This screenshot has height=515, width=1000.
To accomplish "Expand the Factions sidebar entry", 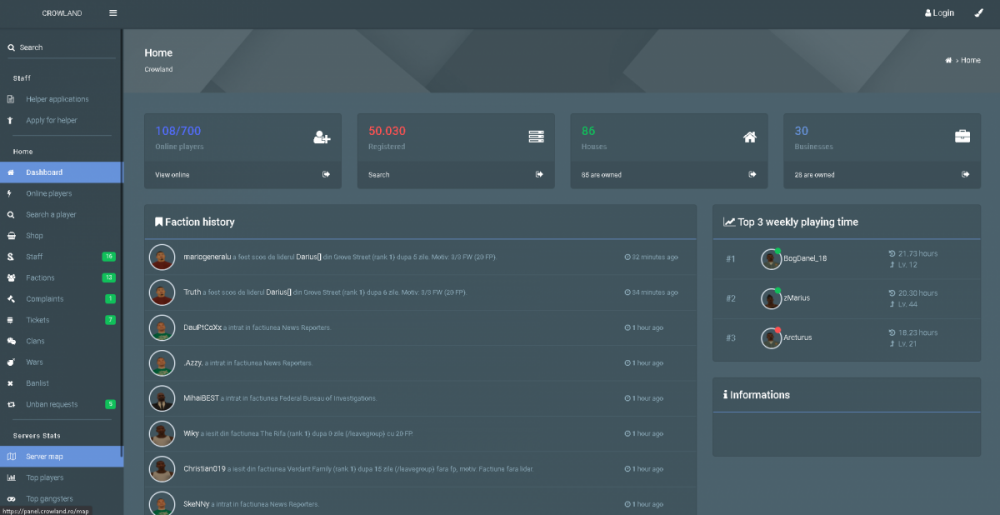I will tap(60, 278).
